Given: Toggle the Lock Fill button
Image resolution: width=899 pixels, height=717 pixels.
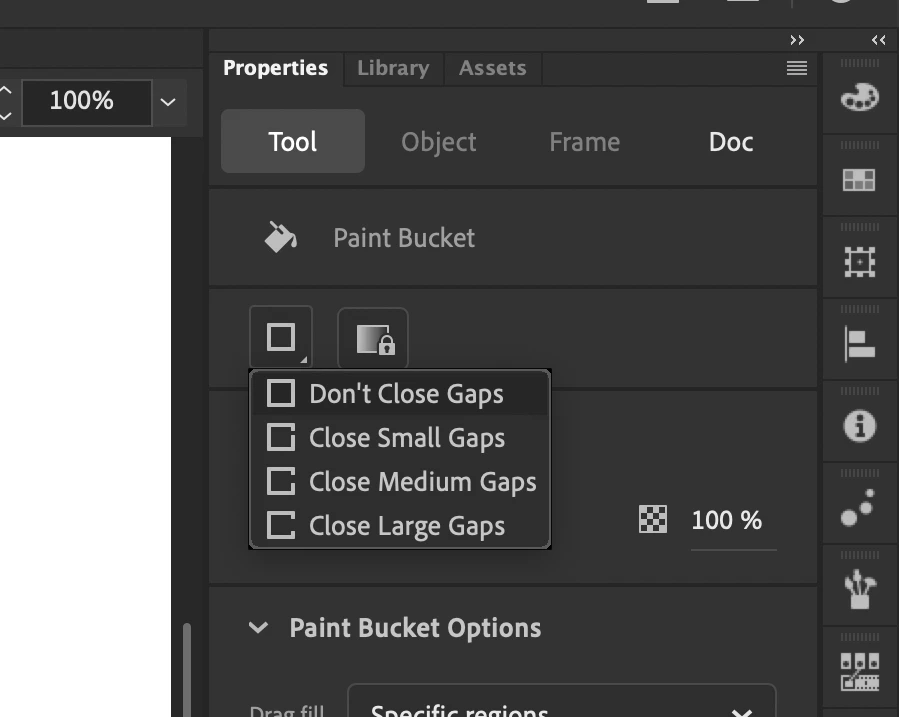Looking at the screenshot, I should (373, 338).
